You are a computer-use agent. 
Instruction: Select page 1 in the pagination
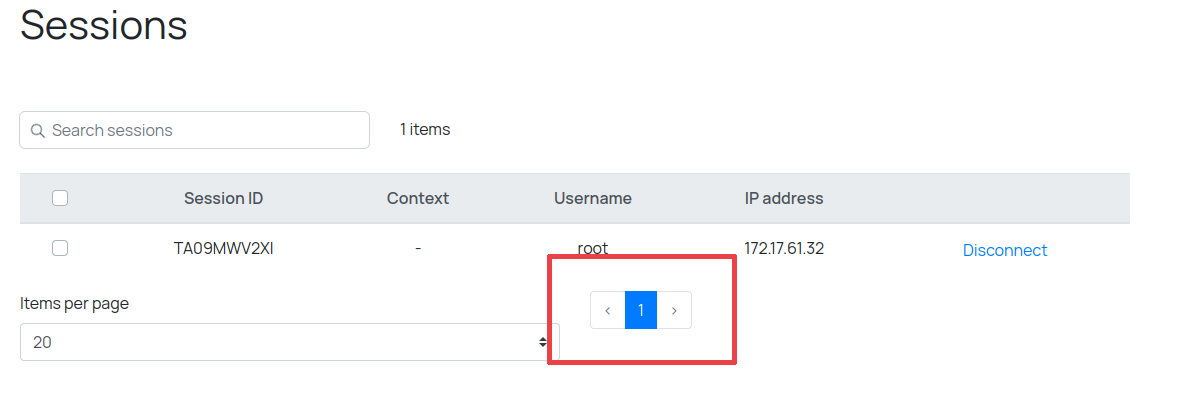click(x=641, y=310)
